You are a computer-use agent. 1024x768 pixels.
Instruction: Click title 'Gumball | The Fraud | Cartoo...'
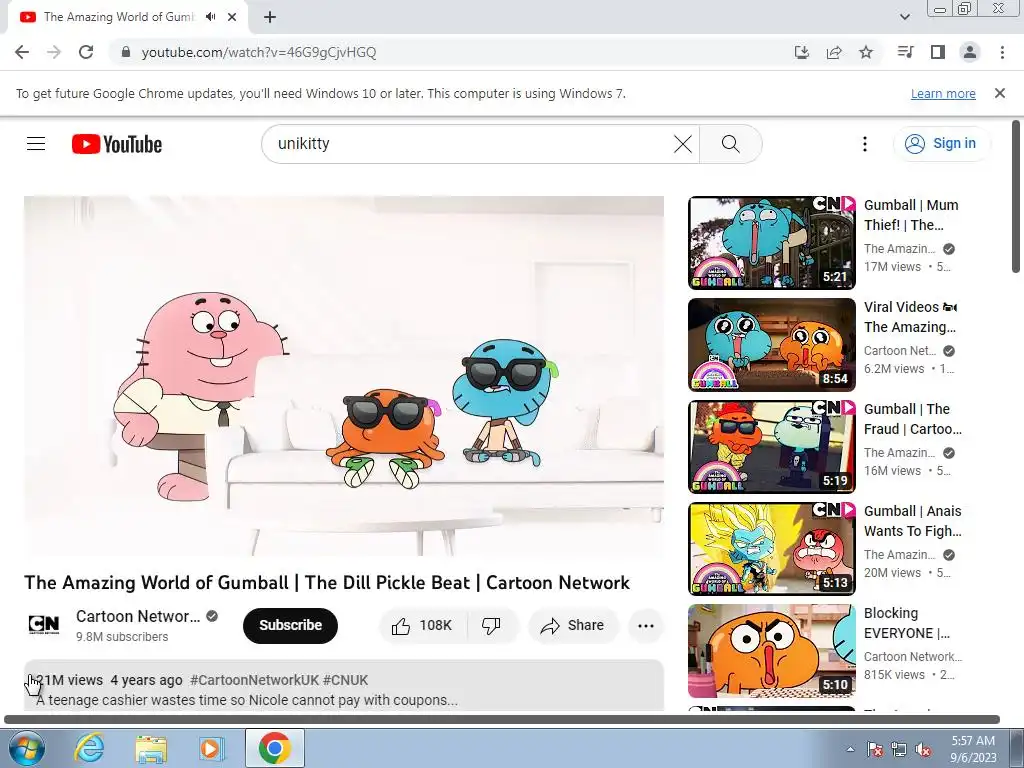point(912,419)
